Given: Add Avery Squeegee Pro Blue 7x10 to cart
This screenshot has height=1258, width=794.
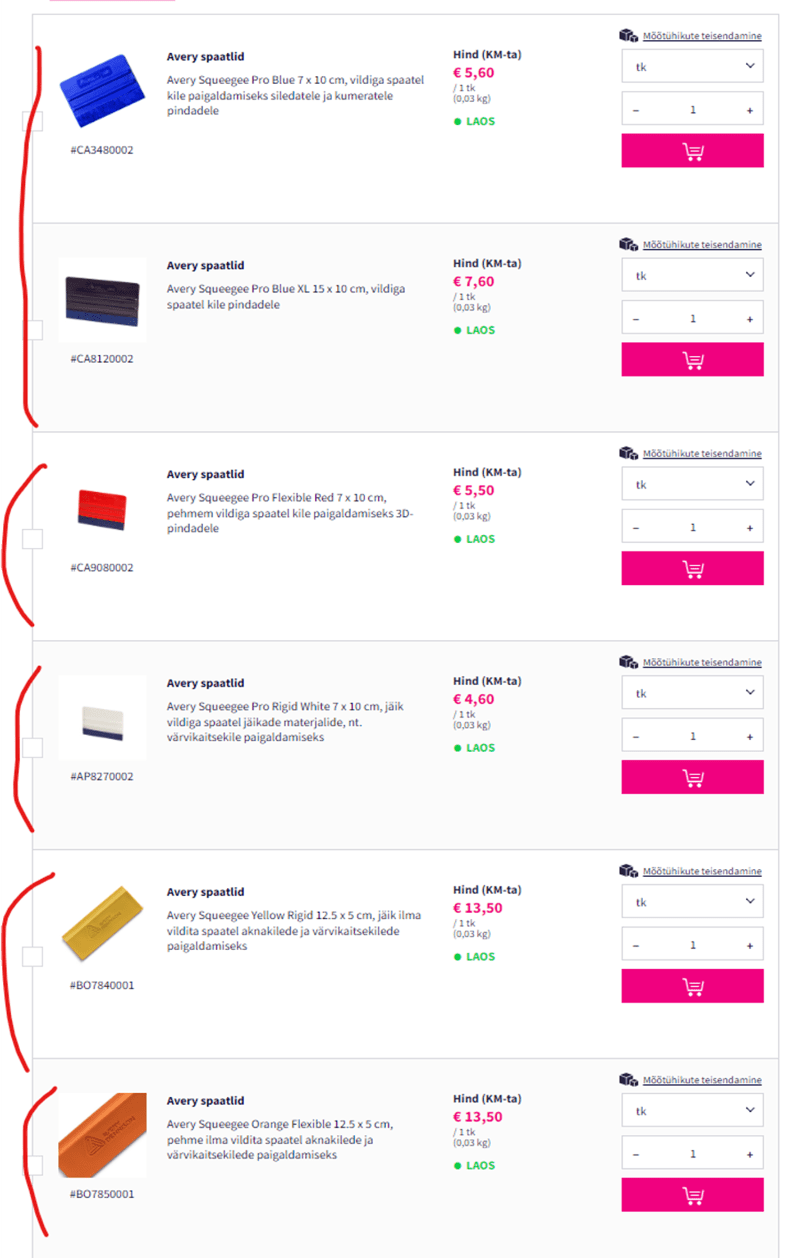Looking at the screenshot, I should (x=692, y=151).
